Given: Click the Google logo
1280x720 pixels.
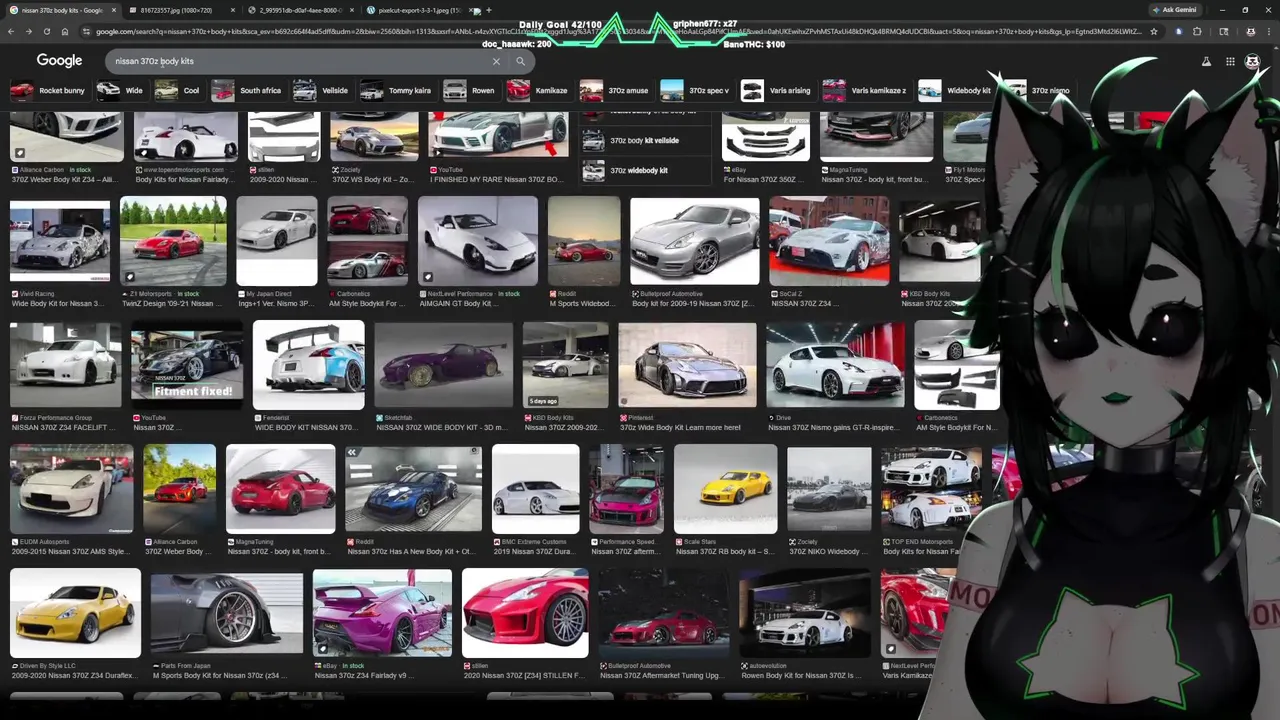Looking at the screenshot, I should (59, 61).
